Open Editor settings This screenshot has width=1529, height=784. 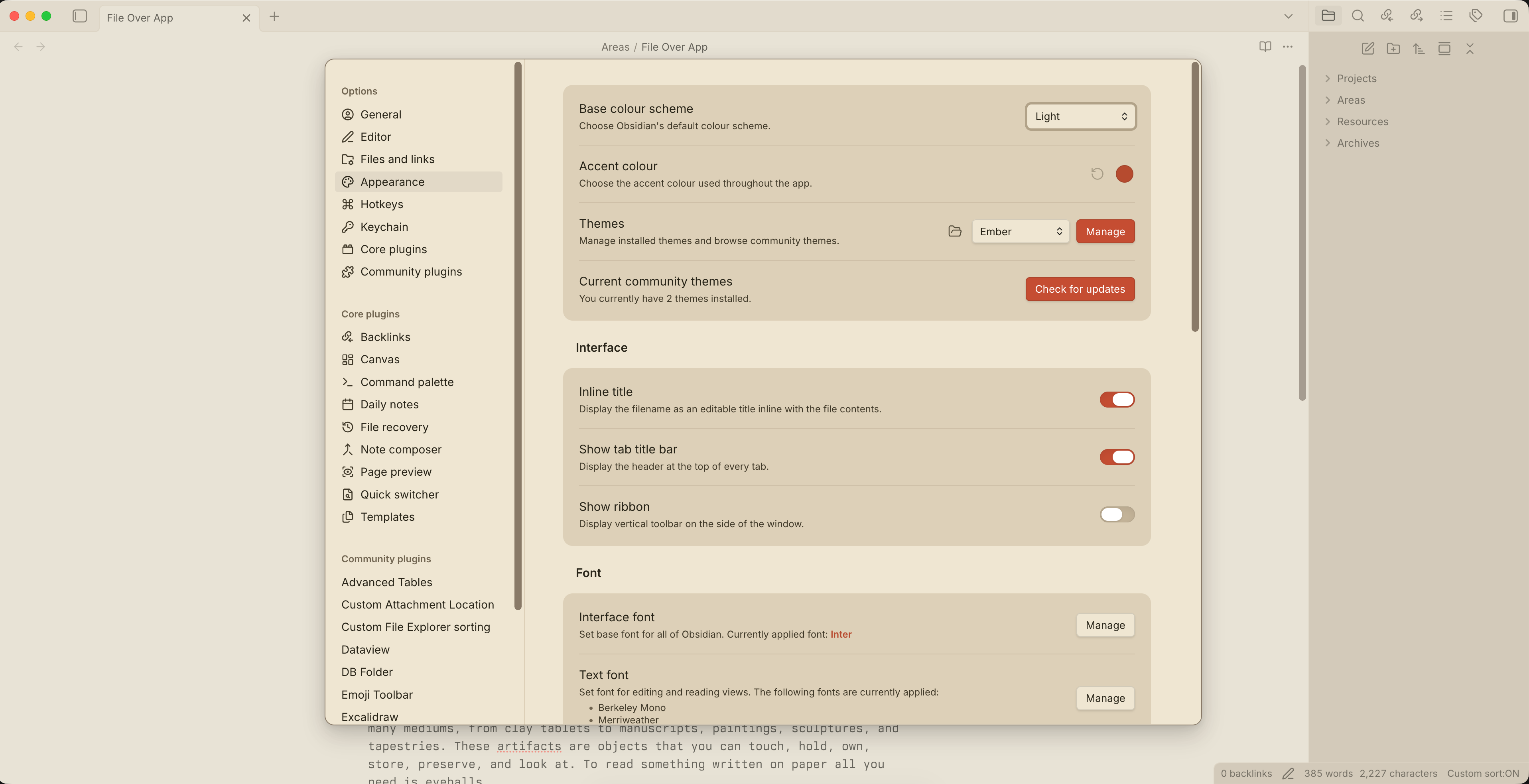click(418, 137)
